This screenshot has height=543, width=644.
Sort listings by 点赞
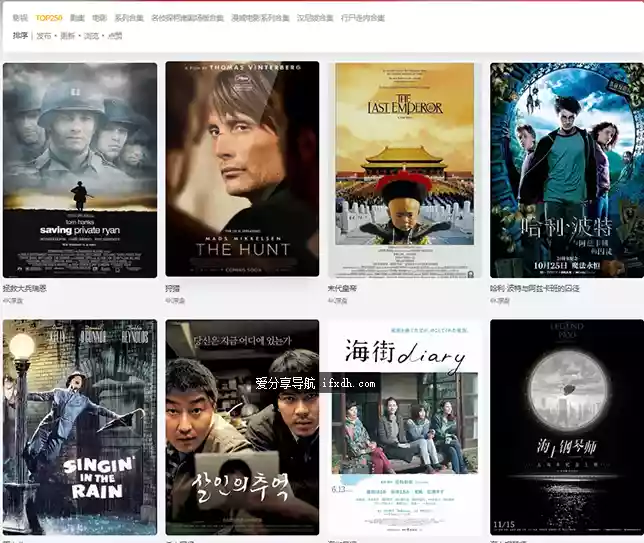pyautogui.click(x=115, y=36)
